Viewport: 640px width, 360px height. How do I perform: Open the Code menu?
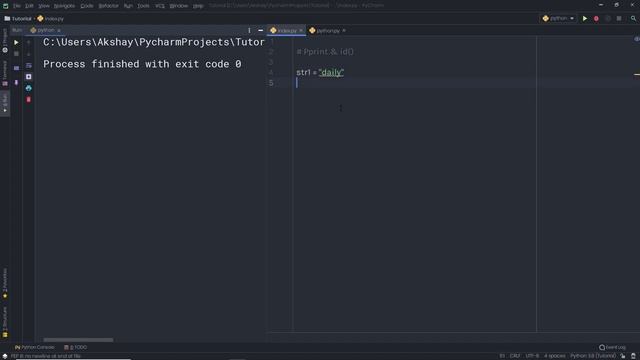(87, 6)
